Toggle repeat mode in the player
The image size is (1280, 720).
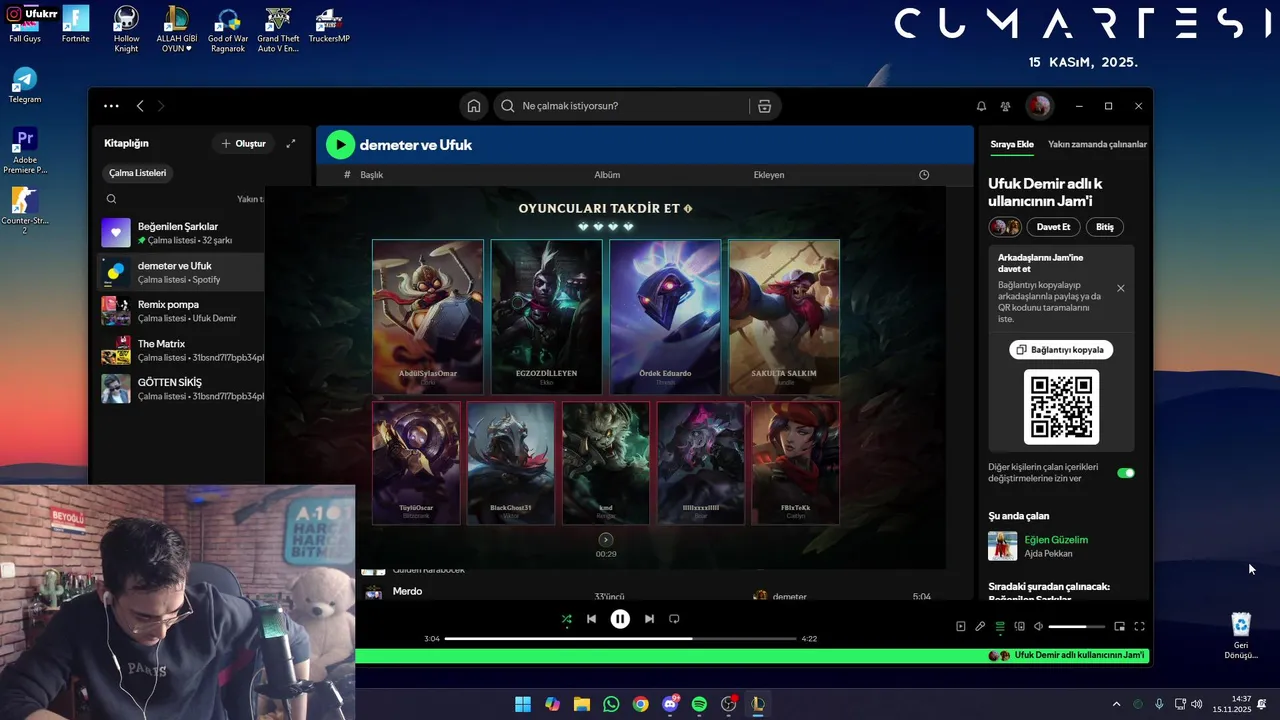pyautogui.click(x=674, y=619)
